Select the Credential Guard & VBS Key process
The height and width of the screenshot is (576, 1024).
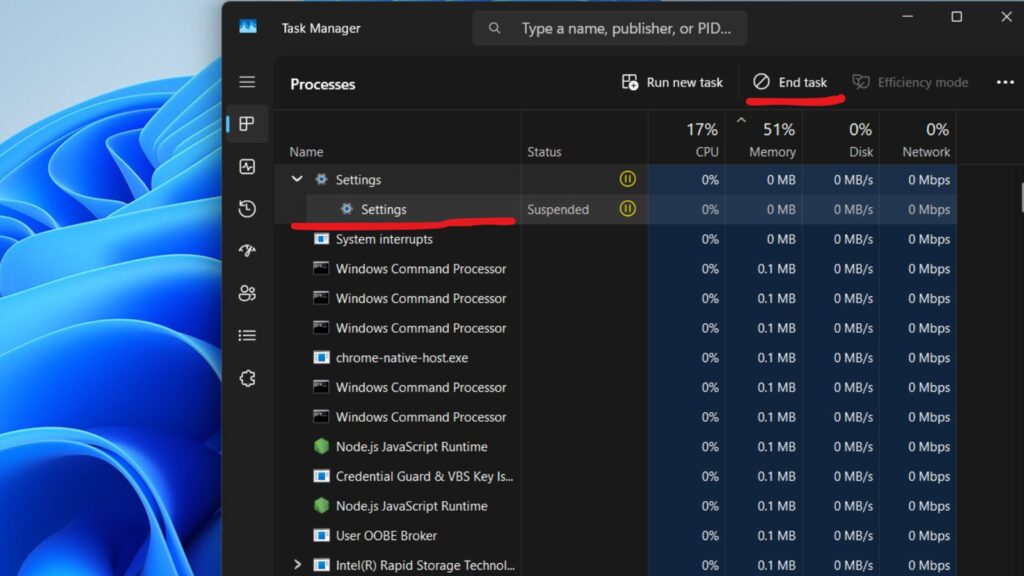point(615,477)
